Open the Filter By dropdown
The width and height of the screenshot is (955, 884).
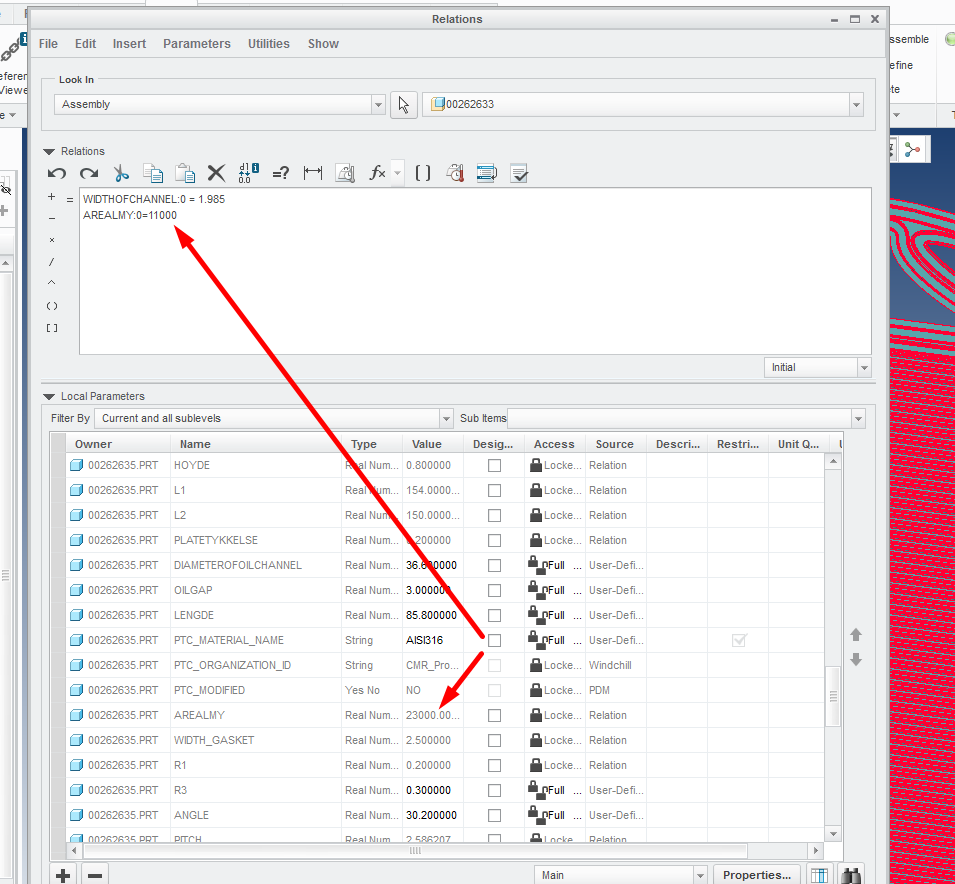click(447, 418)
